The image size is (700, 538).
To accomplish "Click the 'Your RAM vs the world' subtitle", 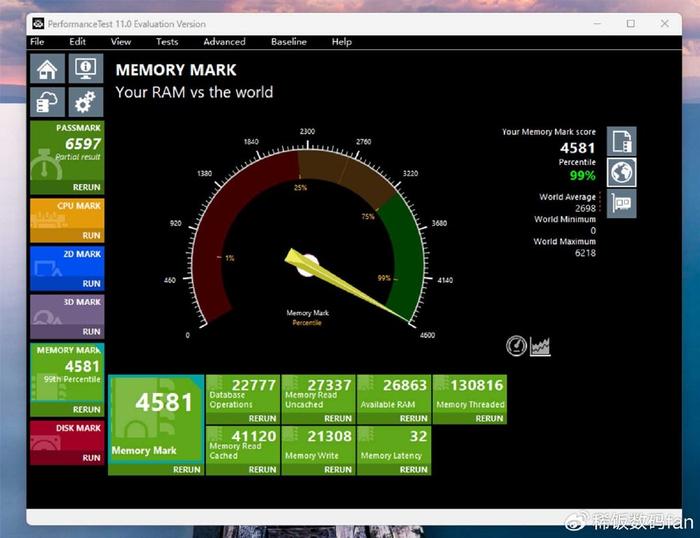I will 194,92.
